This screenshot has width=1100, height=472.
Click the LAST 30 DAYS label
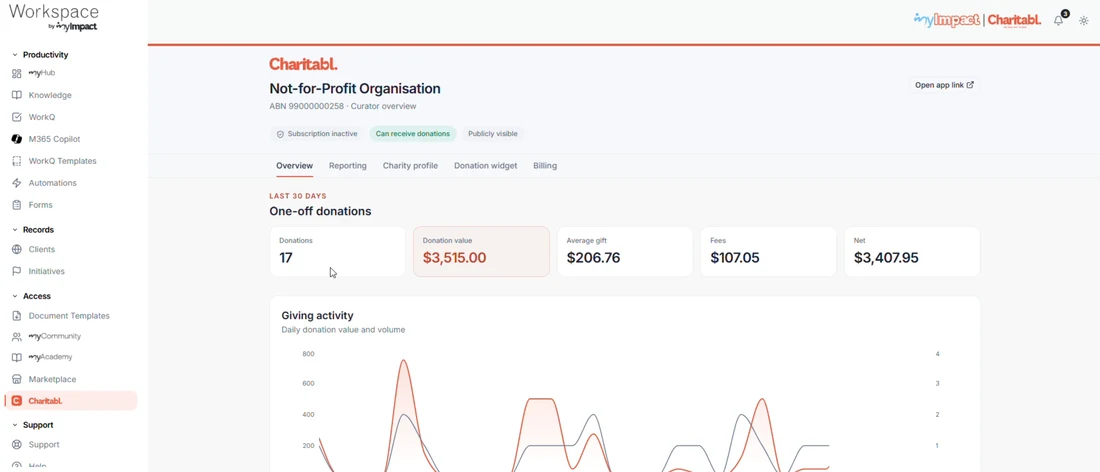click(298, 196)
